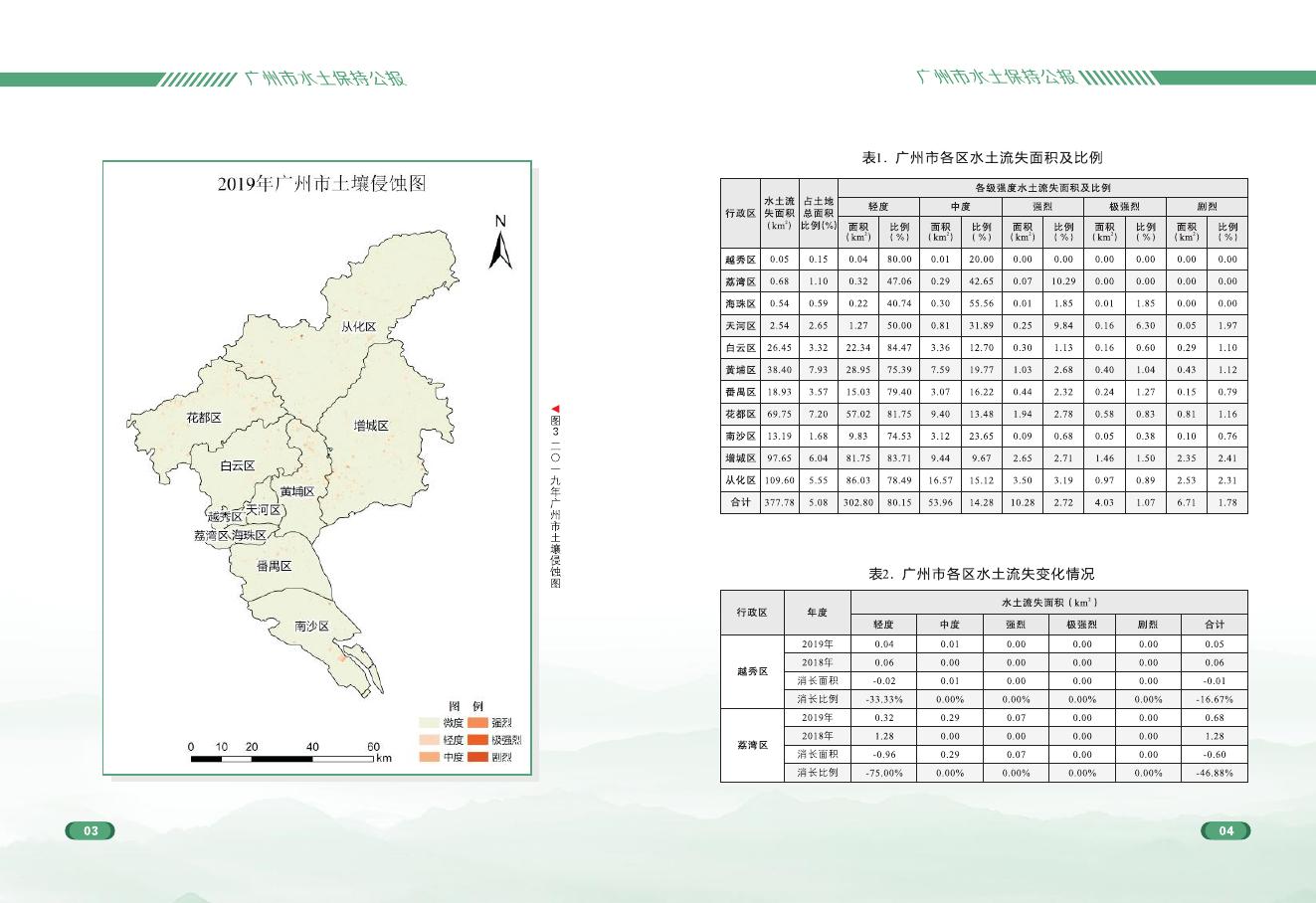This screenshot has height=903, width=1316.
Task: Click total erosion area value 377.78
Action: [x=779, y=503]
